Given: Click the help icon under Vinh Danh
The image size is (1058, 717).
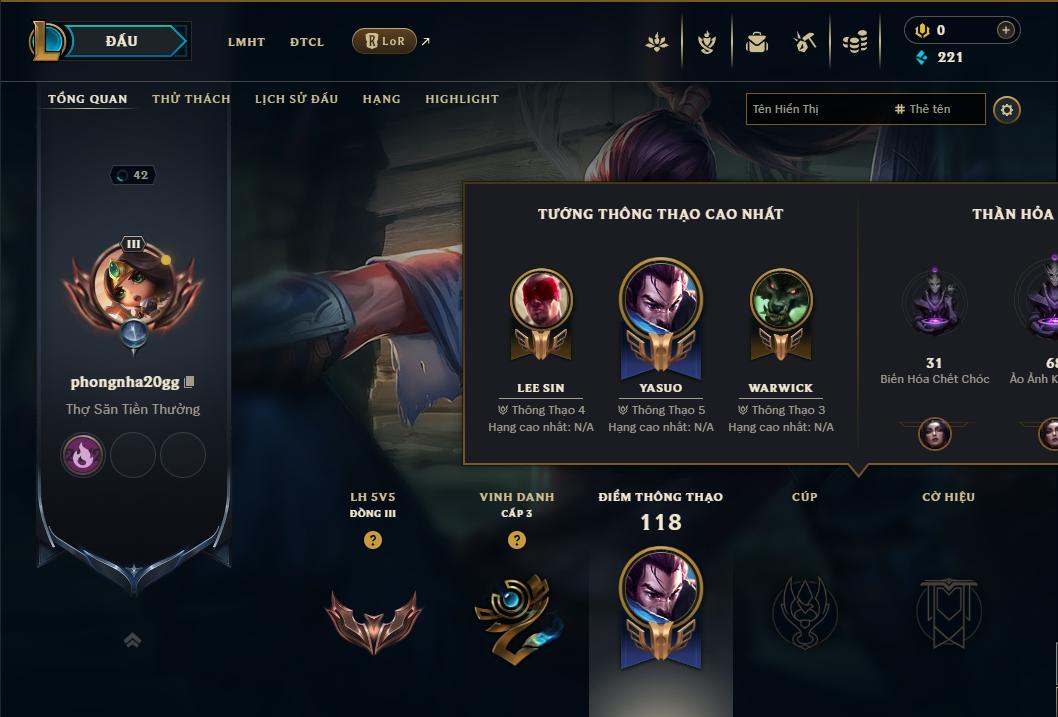Looking at the screenshot, I should coord(517,540).
